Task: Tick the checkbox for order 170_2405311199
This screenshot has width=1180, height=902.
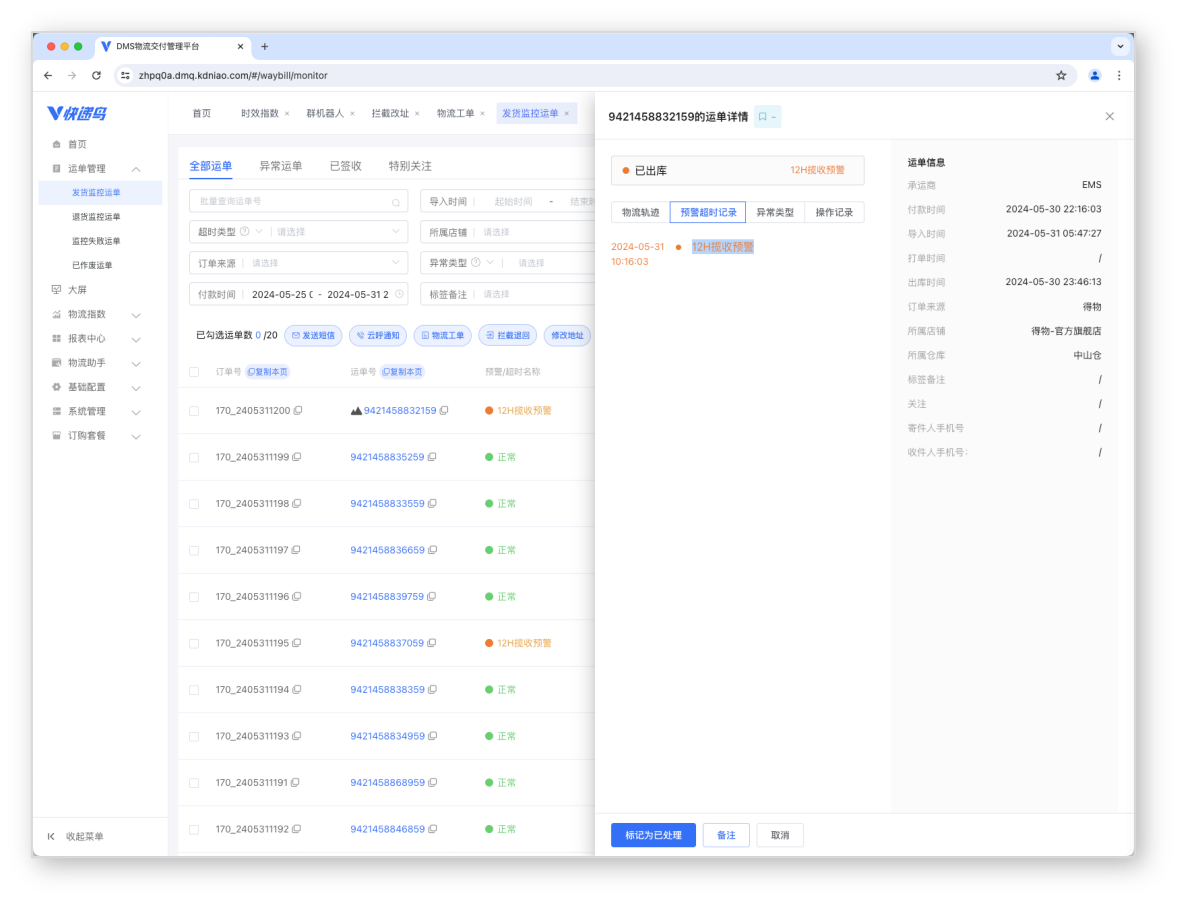Action: tap(194, 457)
